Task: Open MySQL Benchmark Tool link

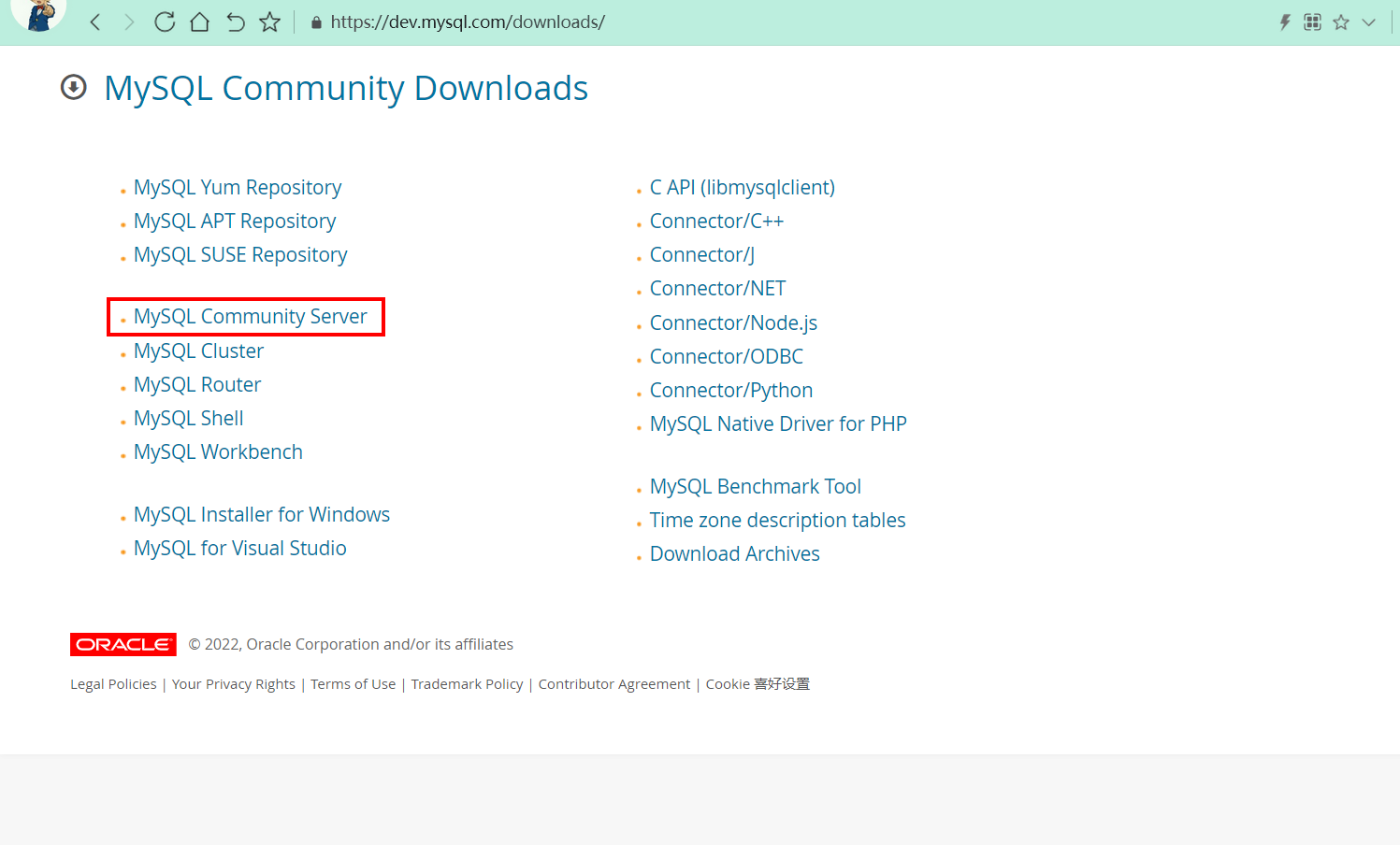Action: pyautogui.click(x=756, y=486)
